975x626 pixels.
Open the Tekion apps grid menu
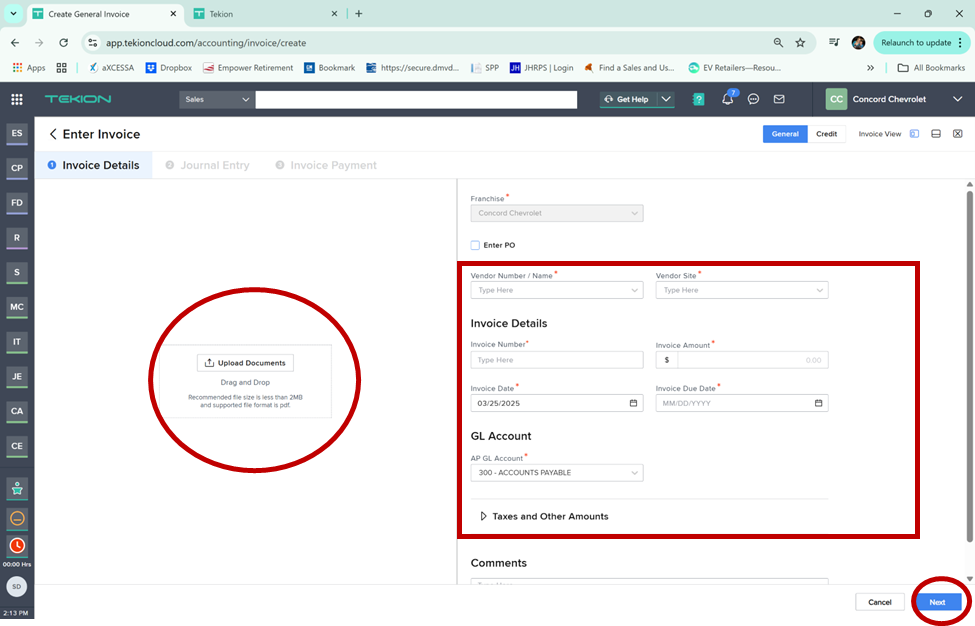click(17, 99)
